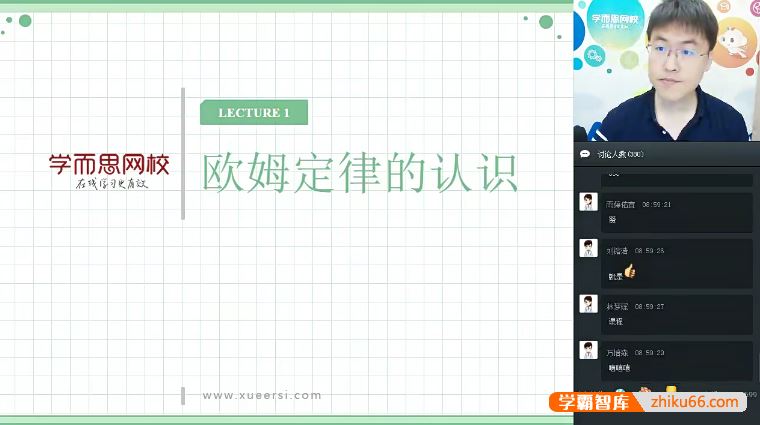760x425 pixels.
Task: Click the chat bubble icon beside 讨论人数
Action: point(585,154)
